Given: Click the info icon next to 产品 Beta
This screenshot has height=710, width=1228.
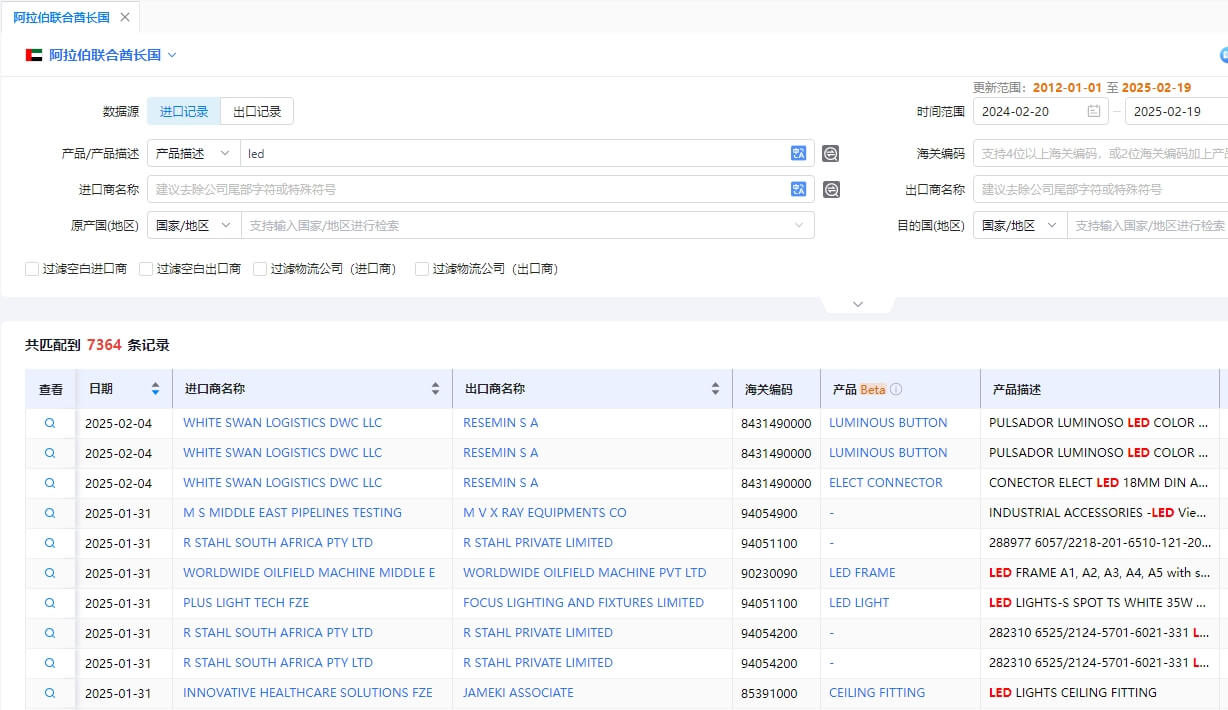Looking at the screenshot, I should click(896, 389).
